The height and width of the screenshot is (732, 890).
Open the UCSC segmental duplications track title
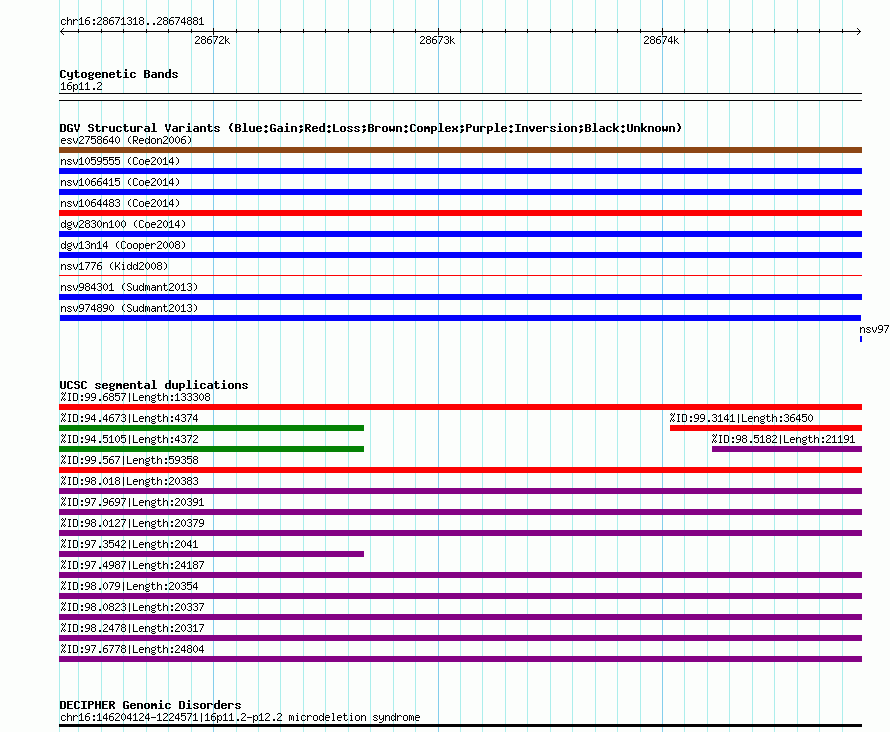click(154, 385)
